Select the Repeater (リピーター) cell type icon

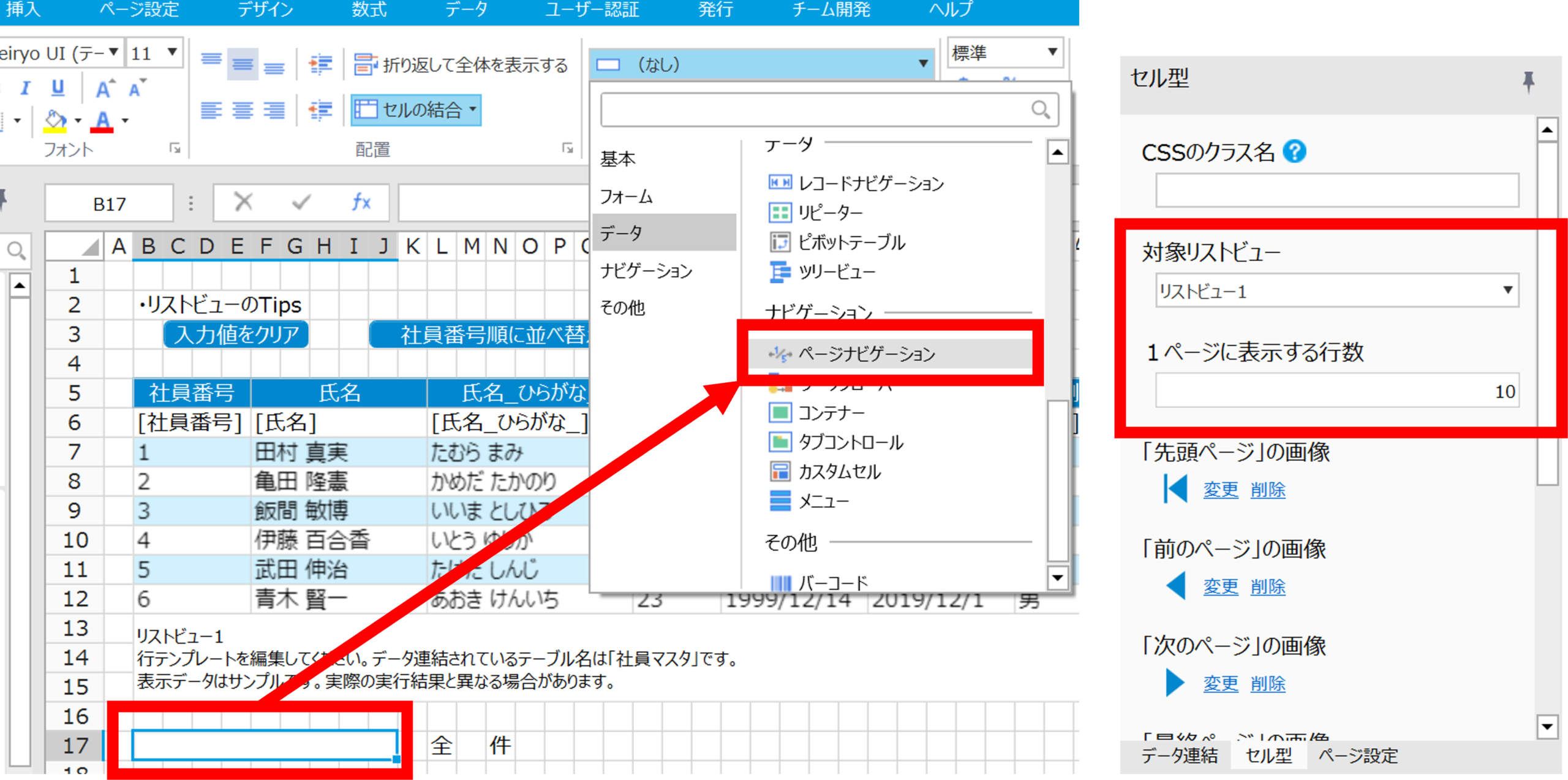pyautogui.click(x=780, y=213)
